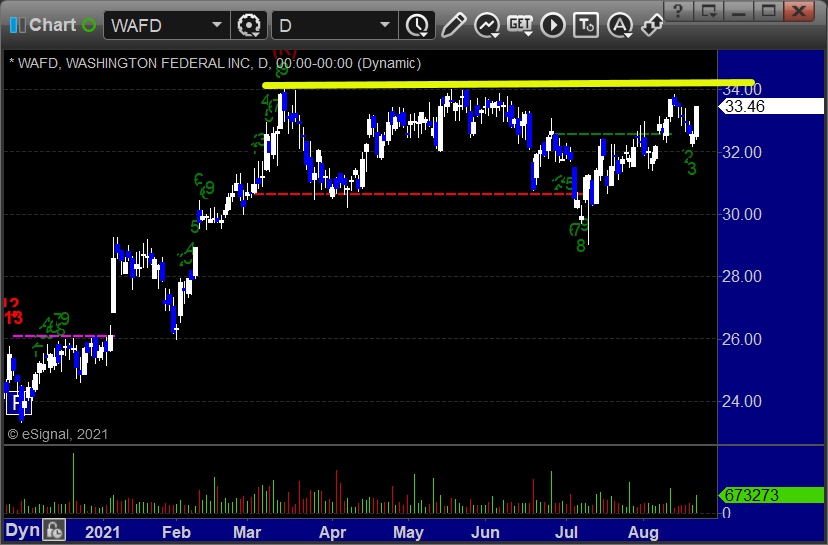Click the Dyn scaling label
This screenshot has width=828, height=545.
[x=22, y=530]
